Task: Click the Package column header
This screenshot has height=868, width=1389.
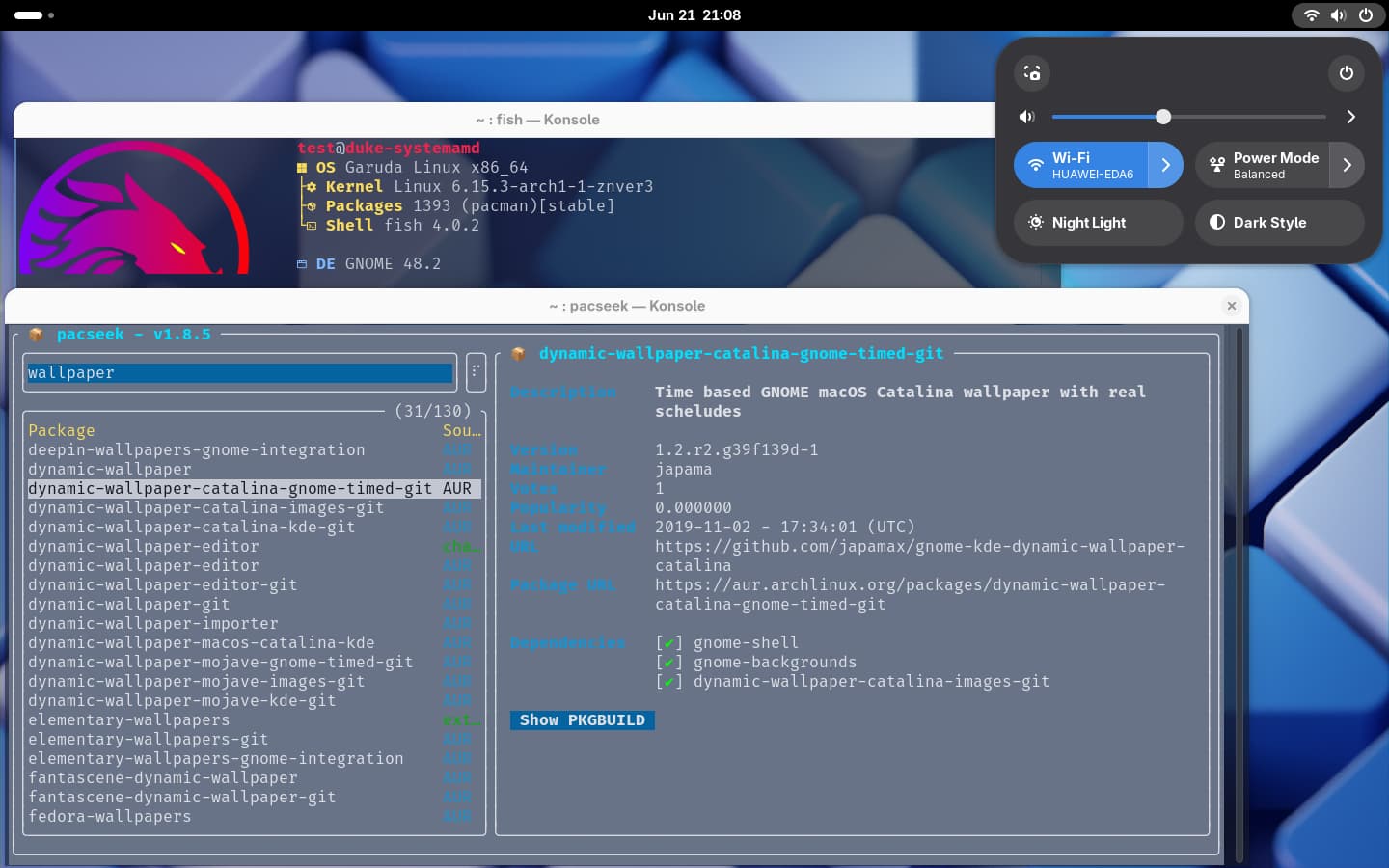Action: (x=62, y=431)
